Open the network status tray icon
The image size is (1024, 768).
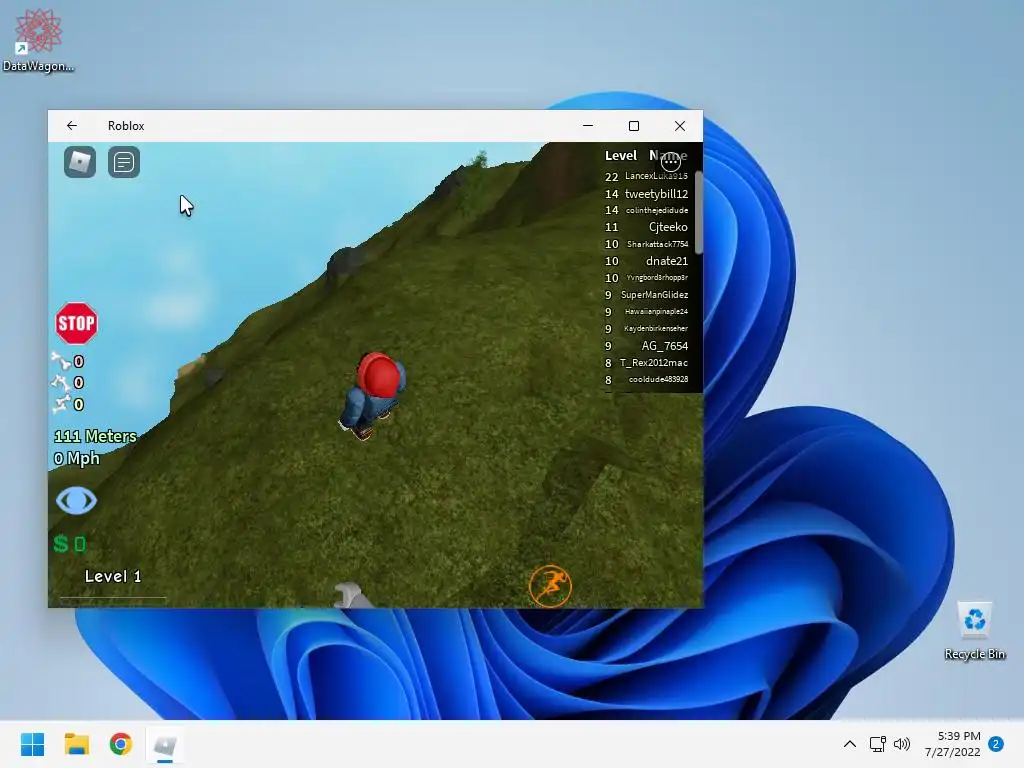[x=878, y=744]
